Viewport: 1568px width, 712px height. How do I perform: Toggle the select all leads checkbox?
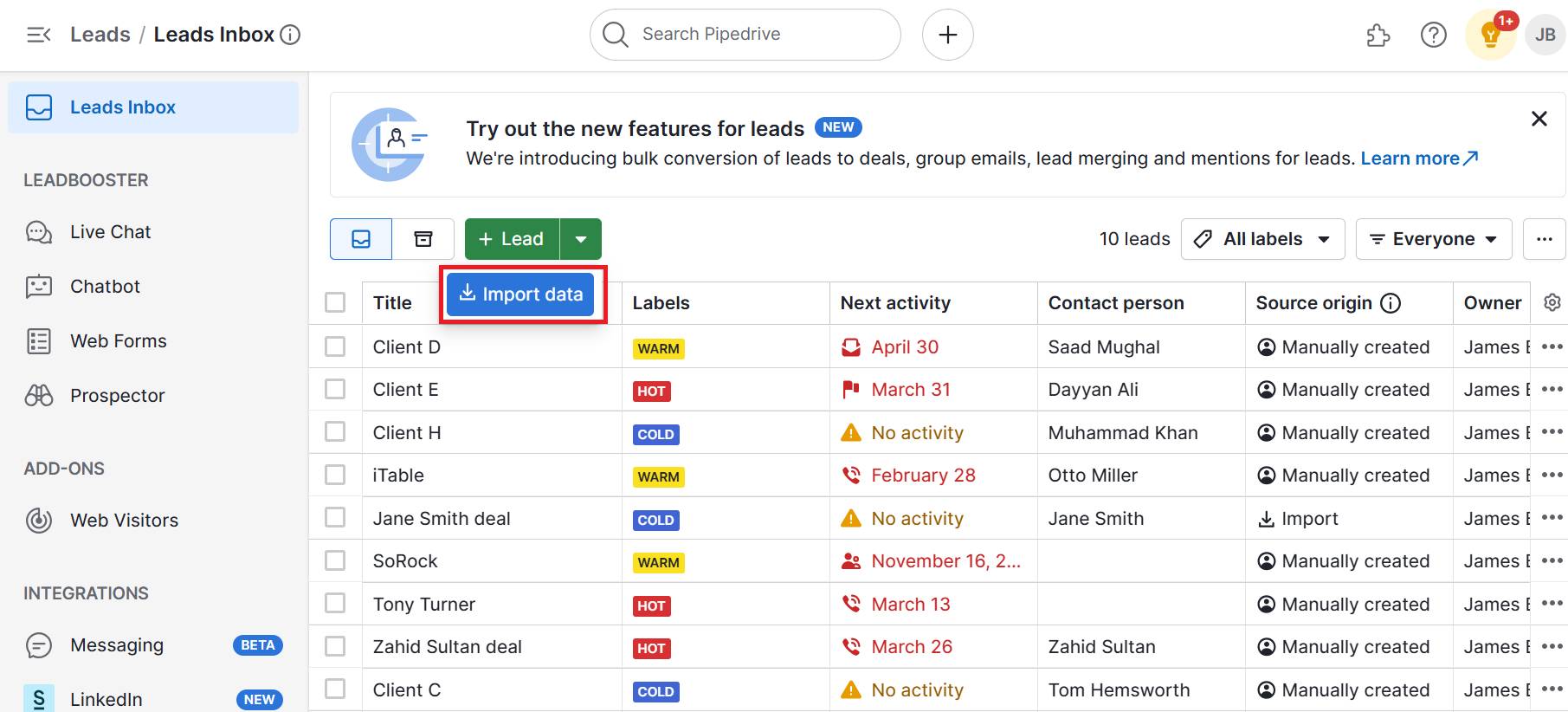[335, 302]
